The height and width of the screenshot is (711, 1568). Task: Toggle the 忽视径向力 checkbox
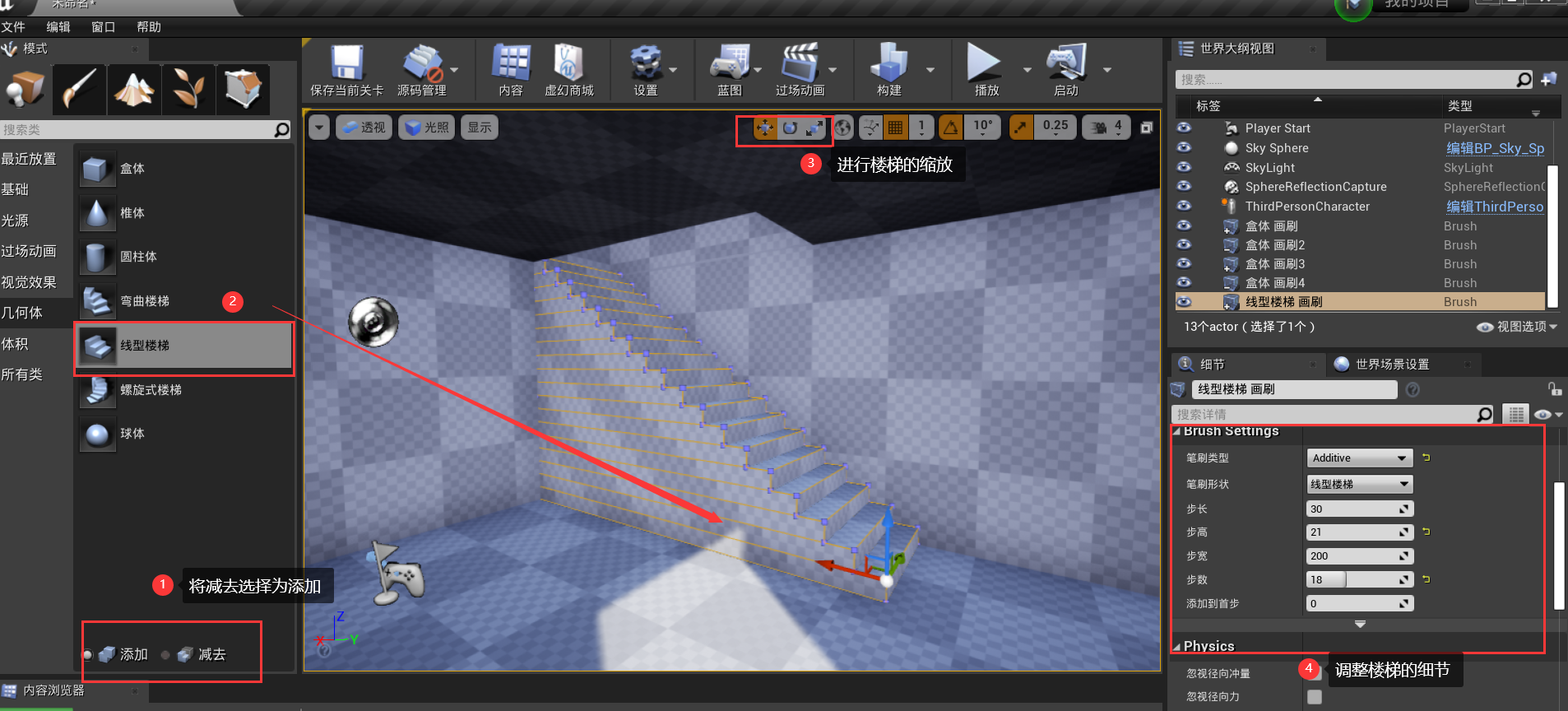[x=1315, y=697]
